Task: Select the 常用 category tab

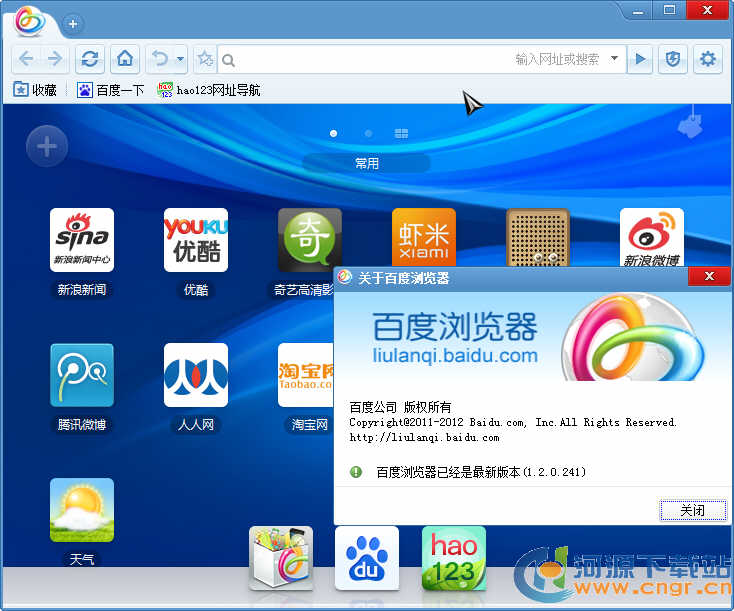Action: (x=366, y=163)
